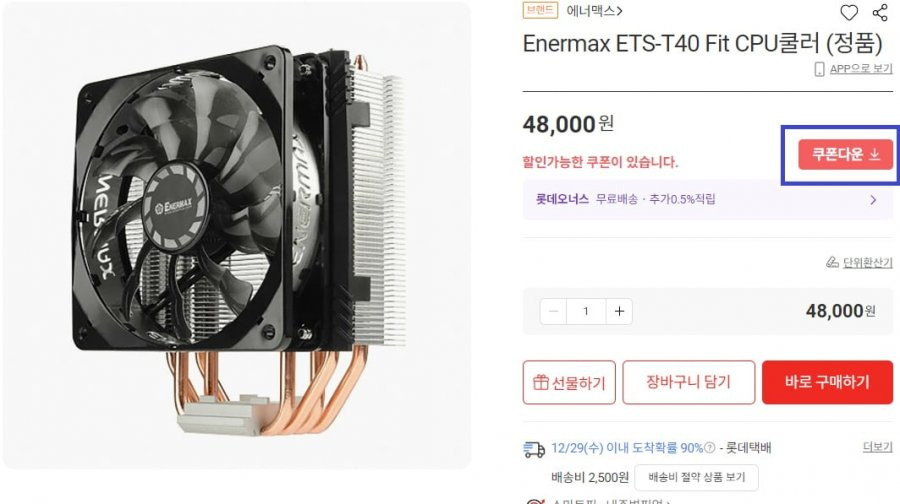Decrease quantity with minus button
Viewport: 900px width, 504px height.
tap(553, 311)
